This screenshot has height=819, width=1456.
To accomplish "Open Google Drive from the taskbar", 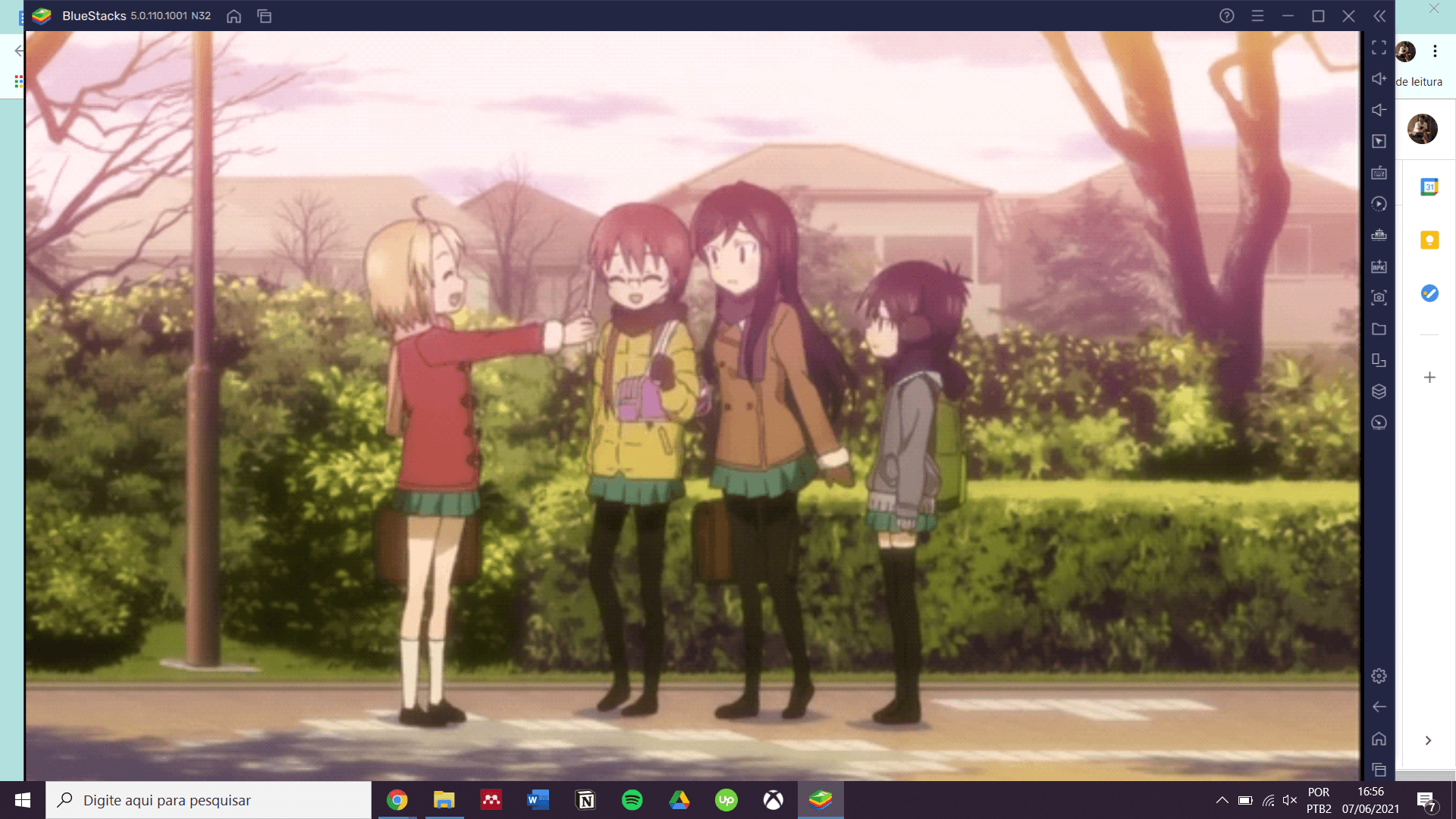I will (x=679, y=800).
